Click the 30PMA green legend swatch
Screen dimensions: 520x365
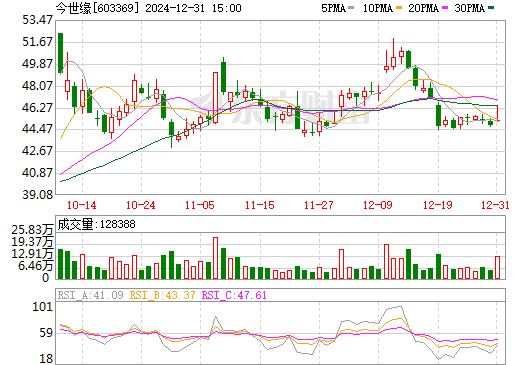click(x=491, y=8)
